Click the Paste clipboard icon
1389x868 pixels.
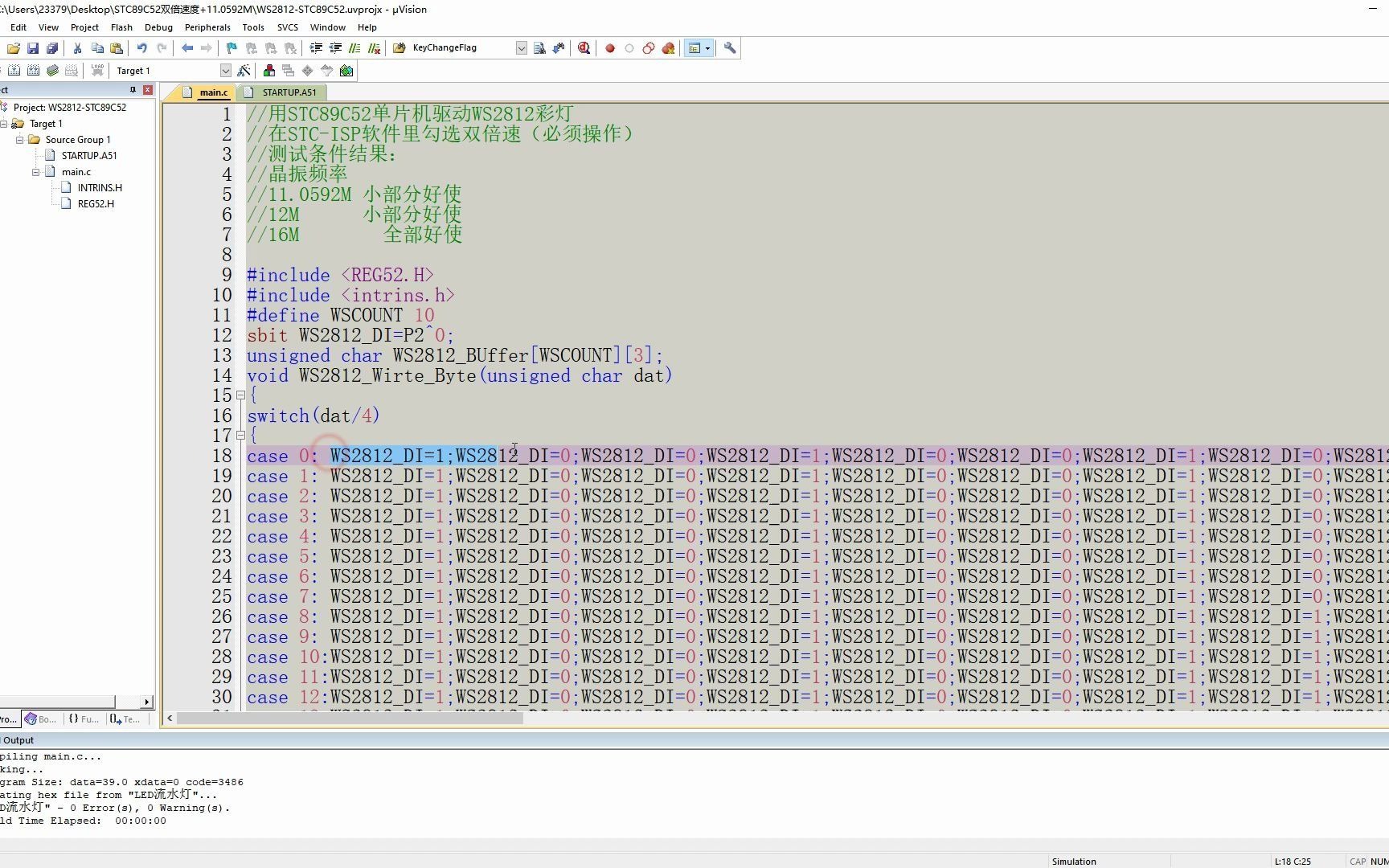coord(117,48)
